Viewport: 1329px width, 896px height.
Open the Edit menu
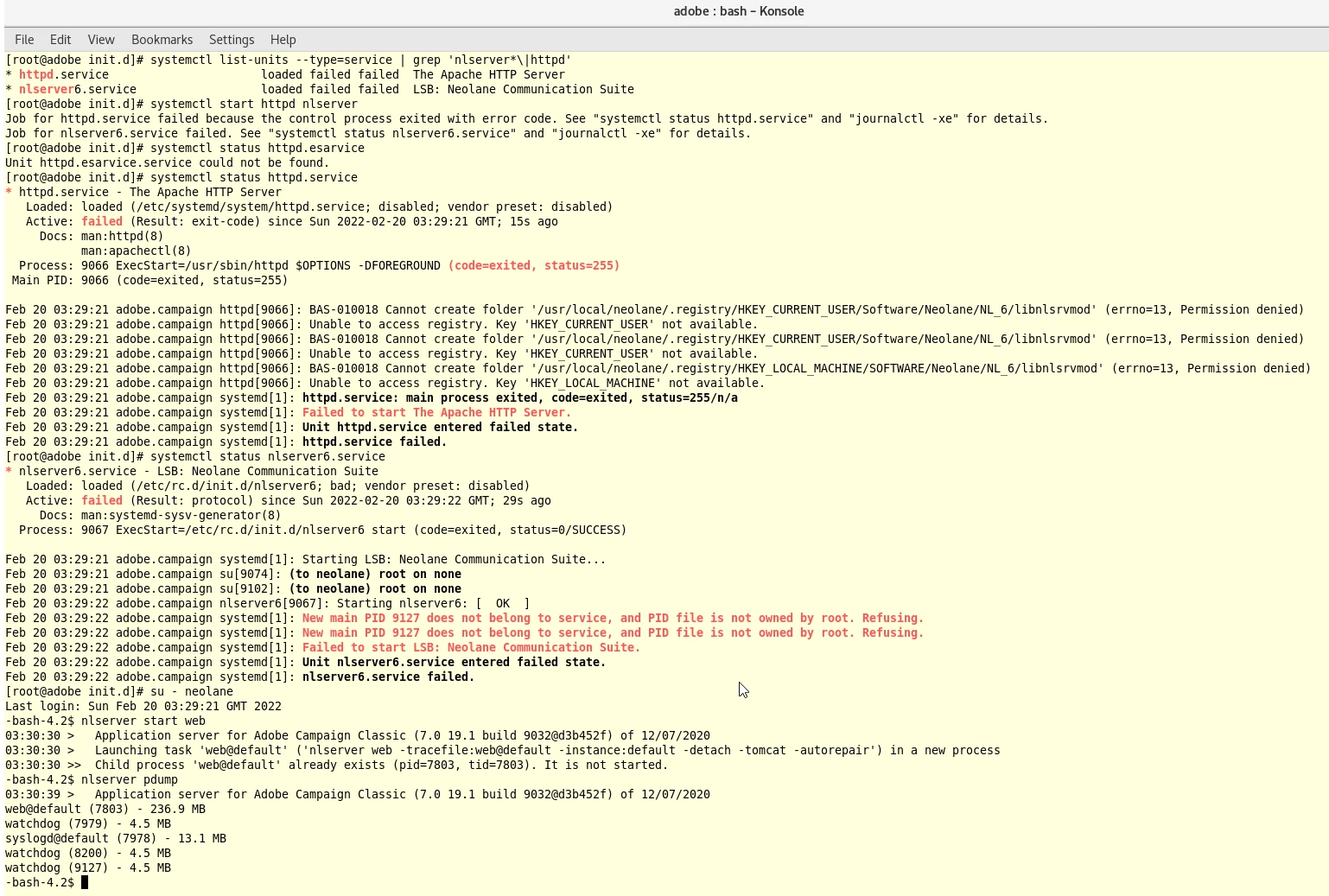(60, 40)
